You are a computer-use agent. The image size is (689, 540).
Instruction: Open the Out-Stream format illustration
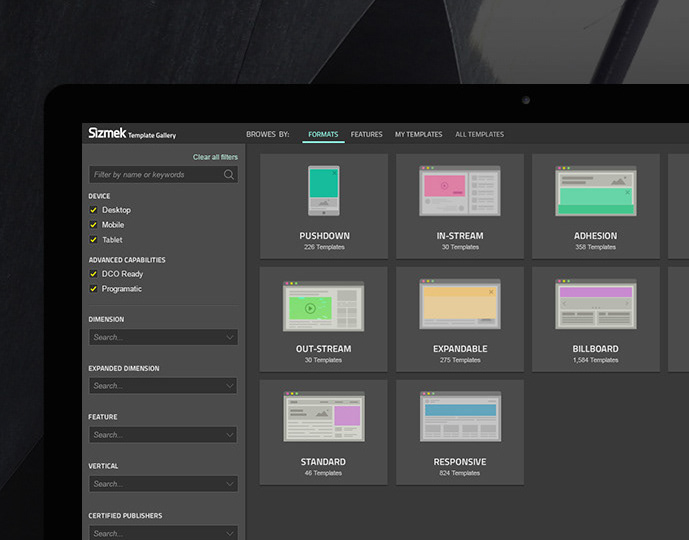pos(323,306)
